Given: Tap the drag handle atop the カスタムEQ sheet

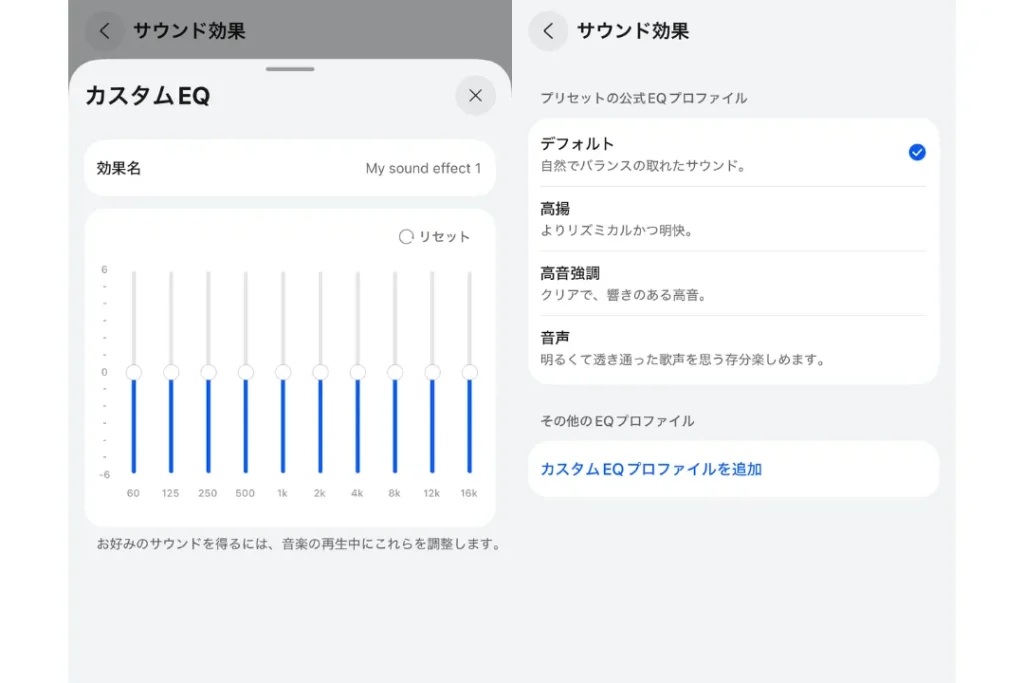Looking at the screenshot, I should click(288, 70).
